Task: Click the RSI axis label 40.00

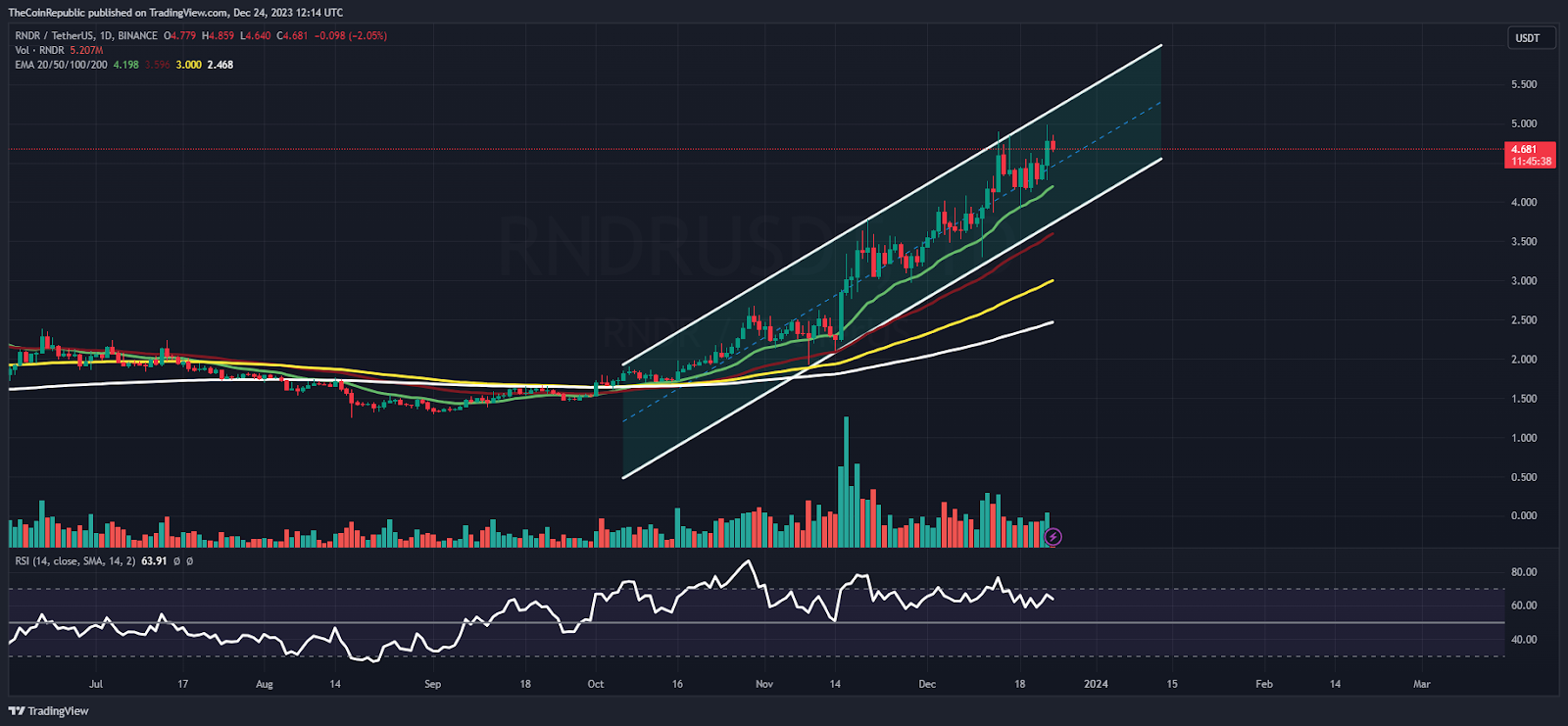Action: point(1524,640)
